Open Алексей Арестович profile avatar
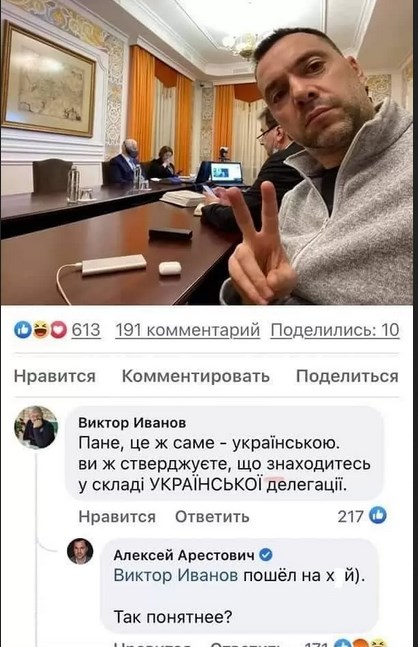This screenshot has height=647, width=418. pos(80,551)
